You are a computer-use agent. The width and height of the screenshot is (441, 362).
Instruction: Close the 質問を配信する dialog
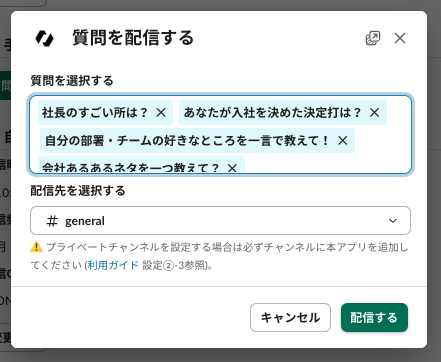(400, 38)
